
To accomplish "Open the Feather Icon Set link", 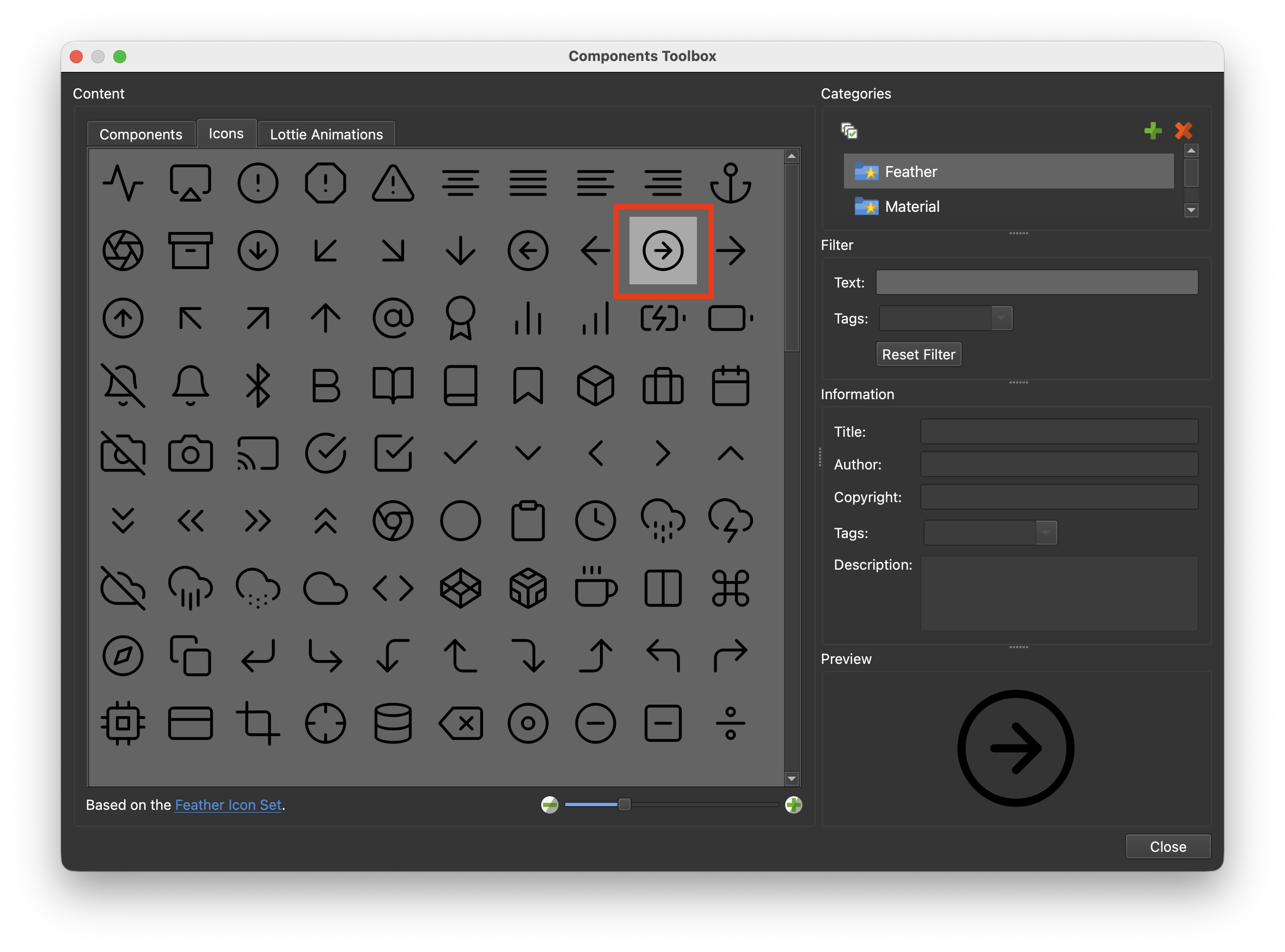I will coord(228,804).
